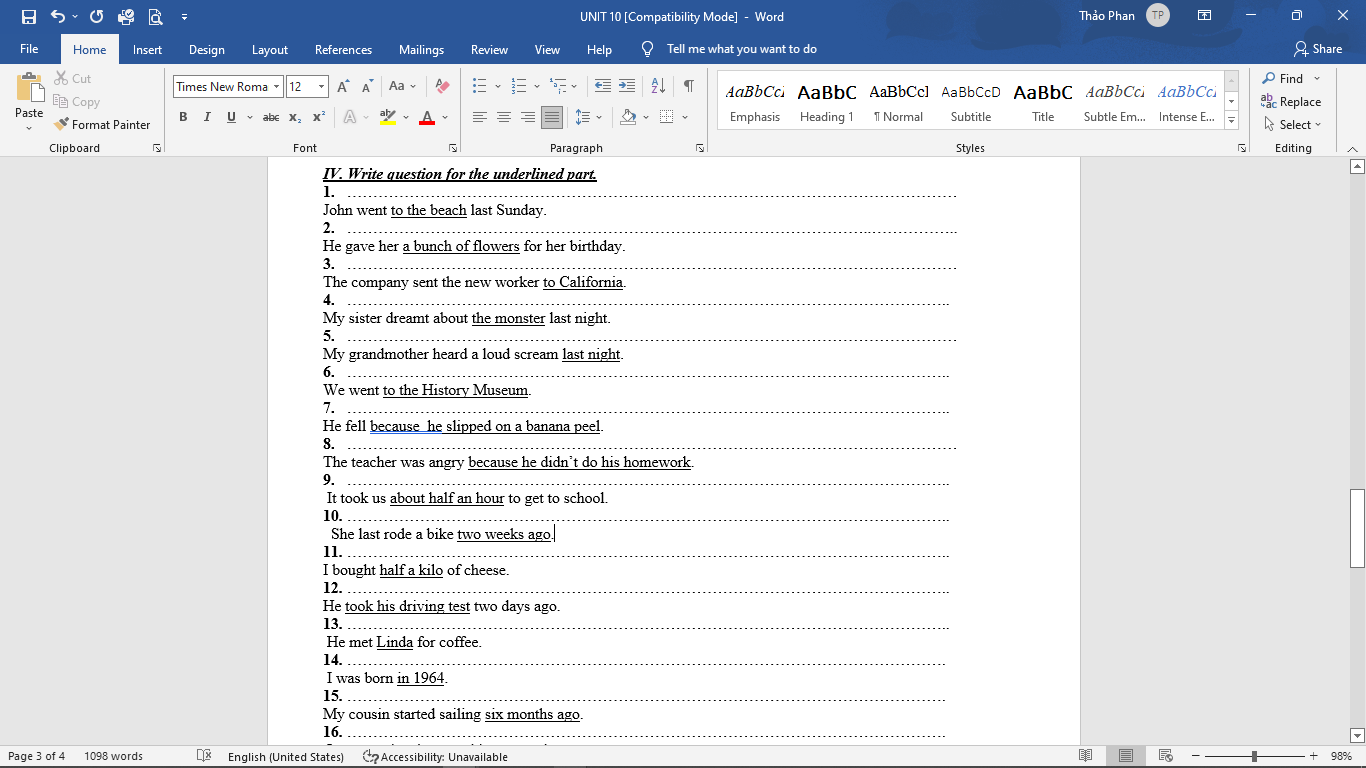This screenshot has width=1366, height=768.
Task: Switch to the Design tab
Action: [207, 49]
